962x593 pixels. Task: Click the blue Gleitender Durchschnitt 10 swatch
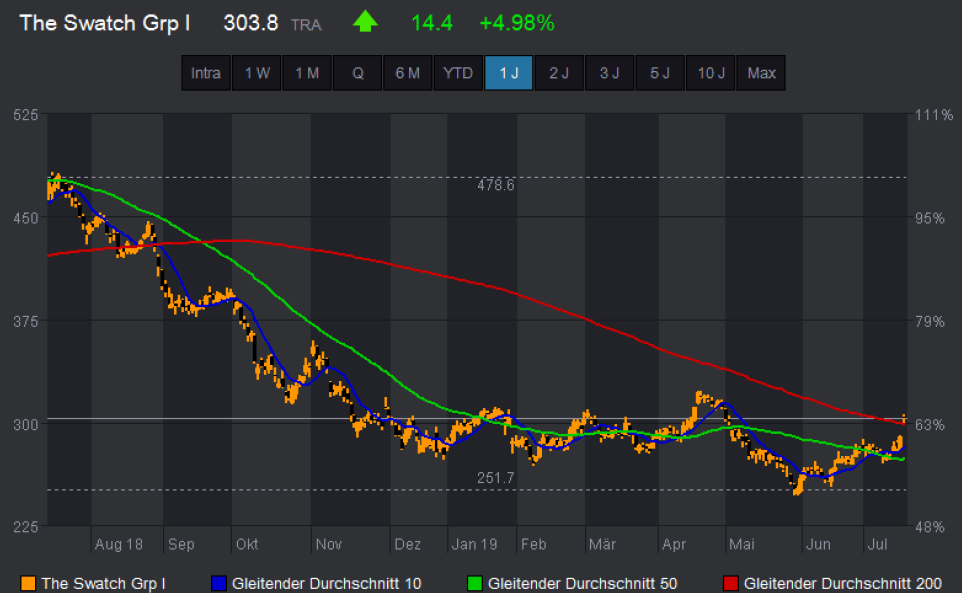pyautogui.click(x=218, y=583)
